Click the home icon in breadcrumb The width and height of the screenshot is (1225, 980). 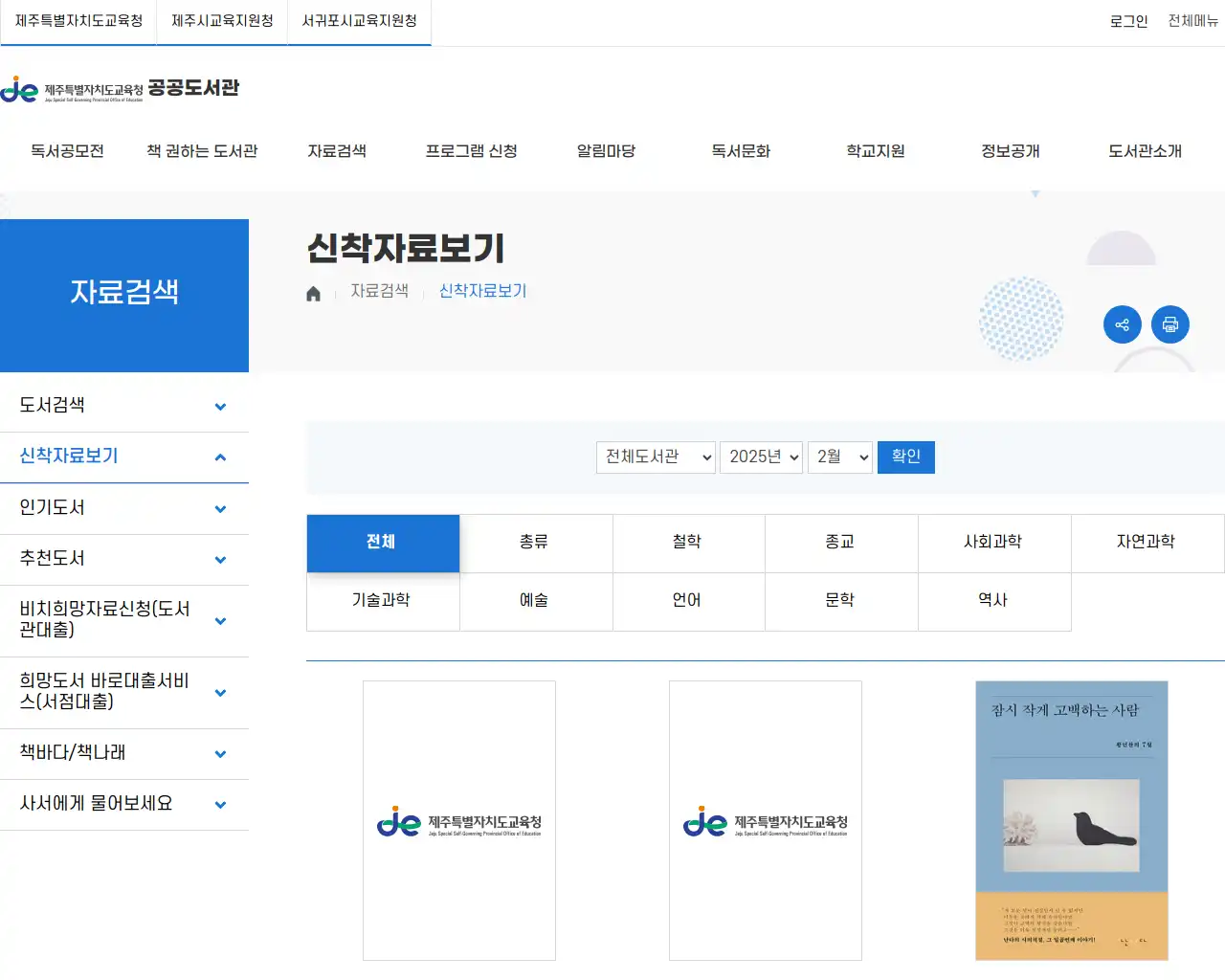click(x=313, y=294)
